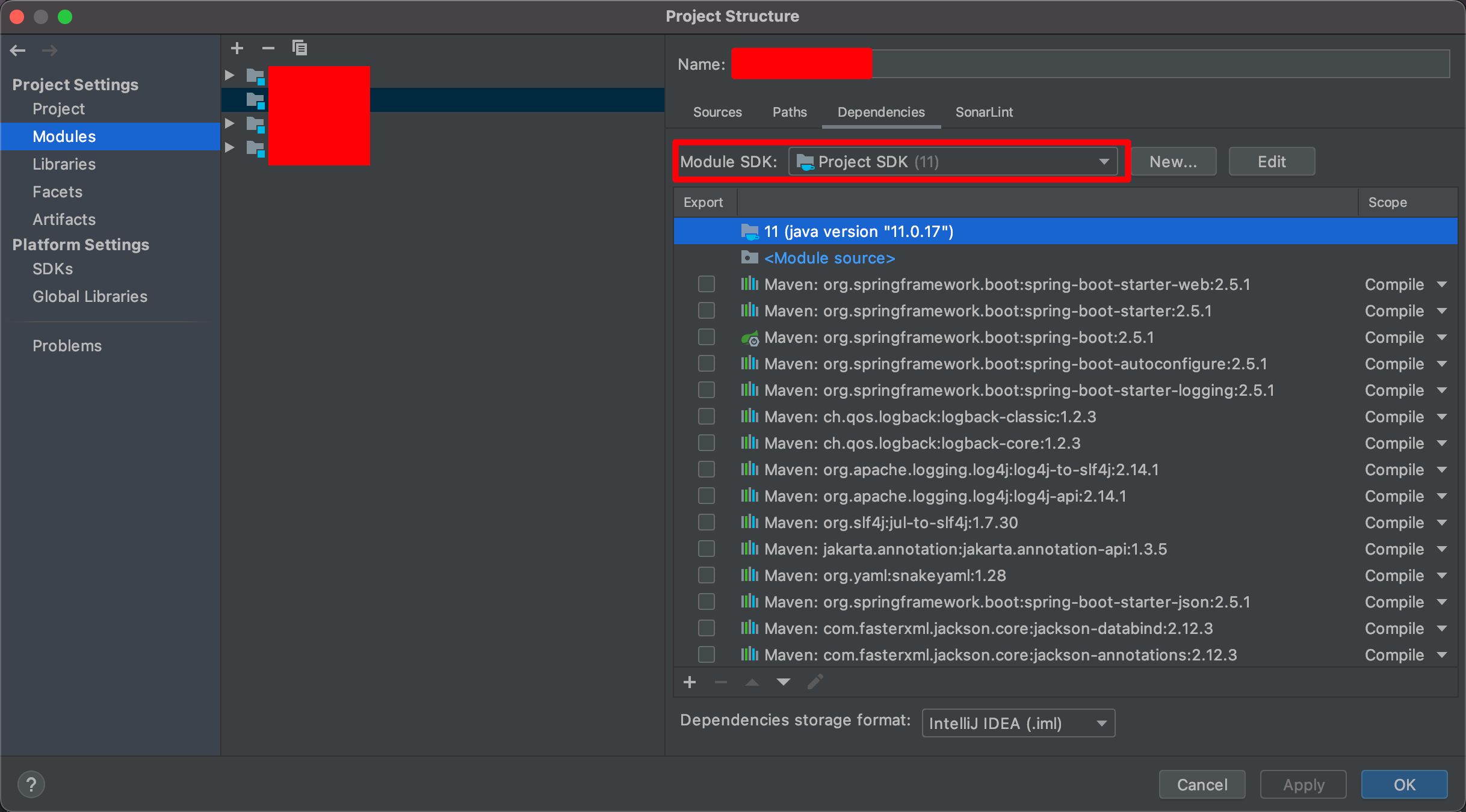Viewport: 1466px width, 812px height.
Task: Enable export for jackson-annotations:2.12.3
Action: [x=707, y=654]
